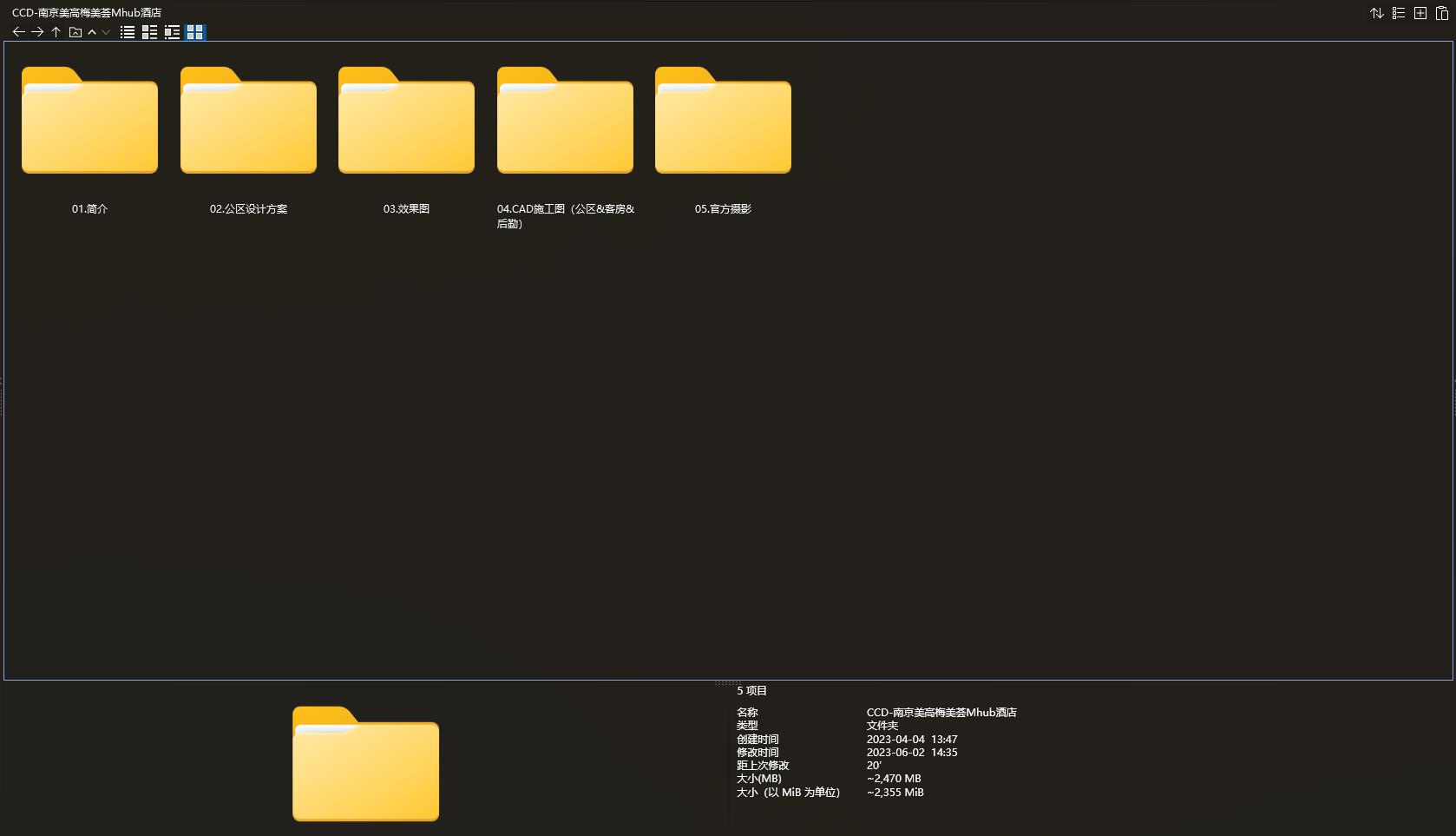Click the 01.简介 folder name
The image size is (1456, 836).
point(89,209)
